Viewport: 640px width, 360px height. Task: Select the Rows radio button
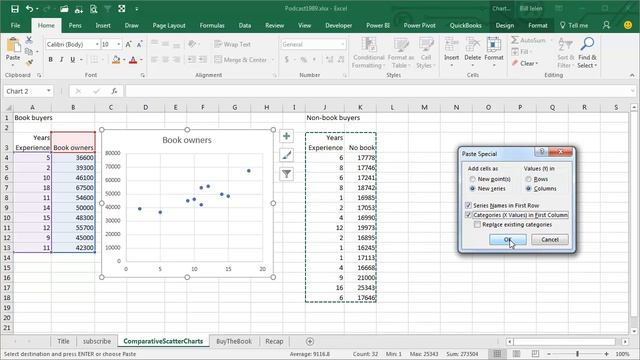click(529, 179)
